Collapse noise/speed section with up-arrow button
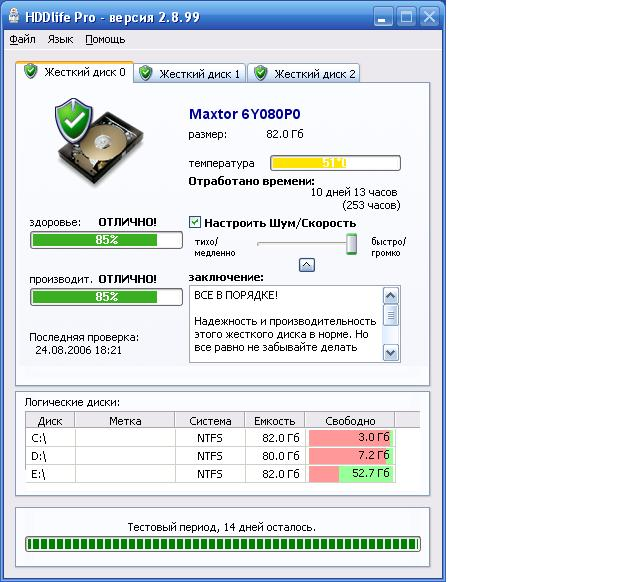The height and width of the screenshot is (582, 640). pyautogui.click(x=307, y=265)
